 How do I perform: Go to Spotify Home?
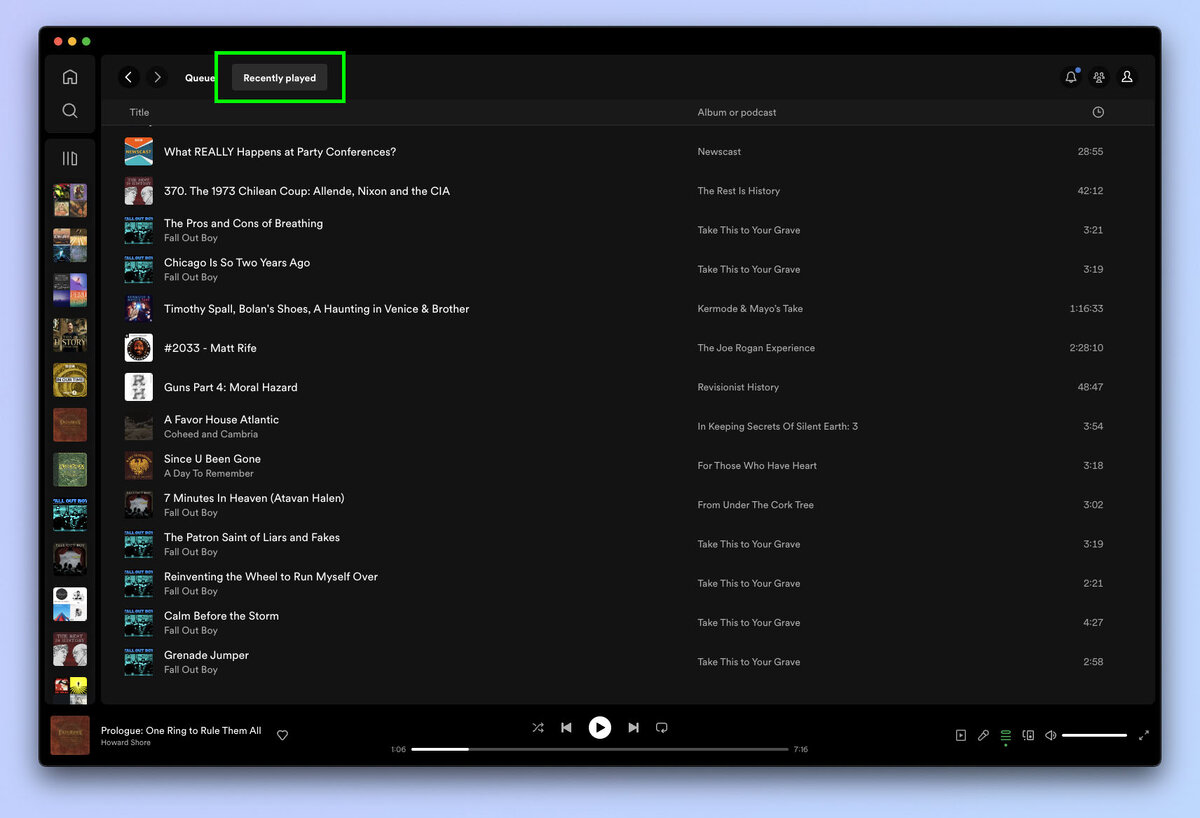[70, 77]
